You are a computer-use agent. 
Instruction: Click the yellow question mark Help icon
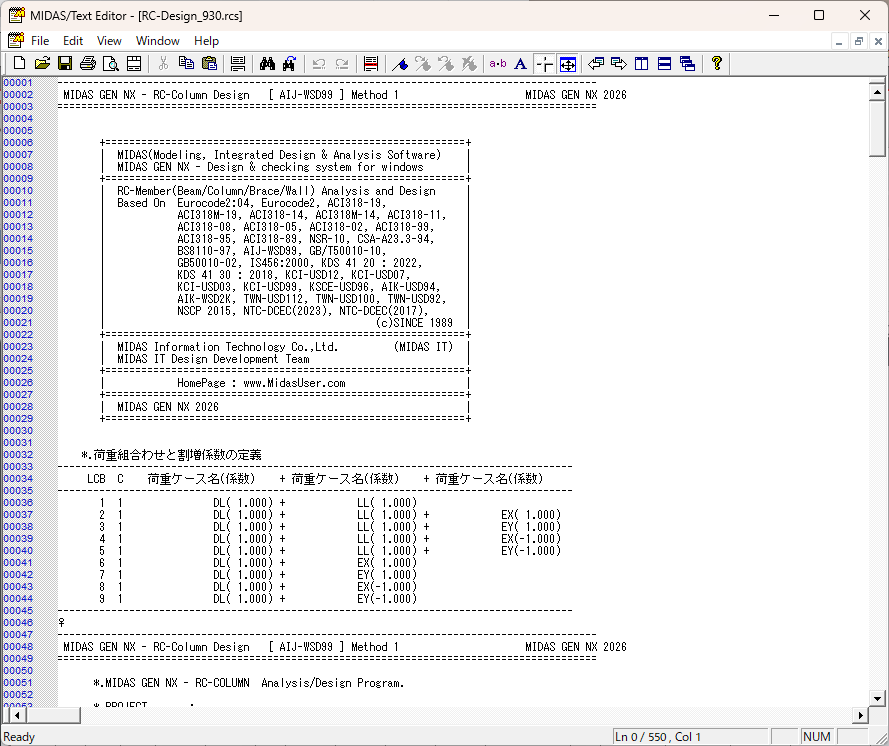click(x=717, y=63)
